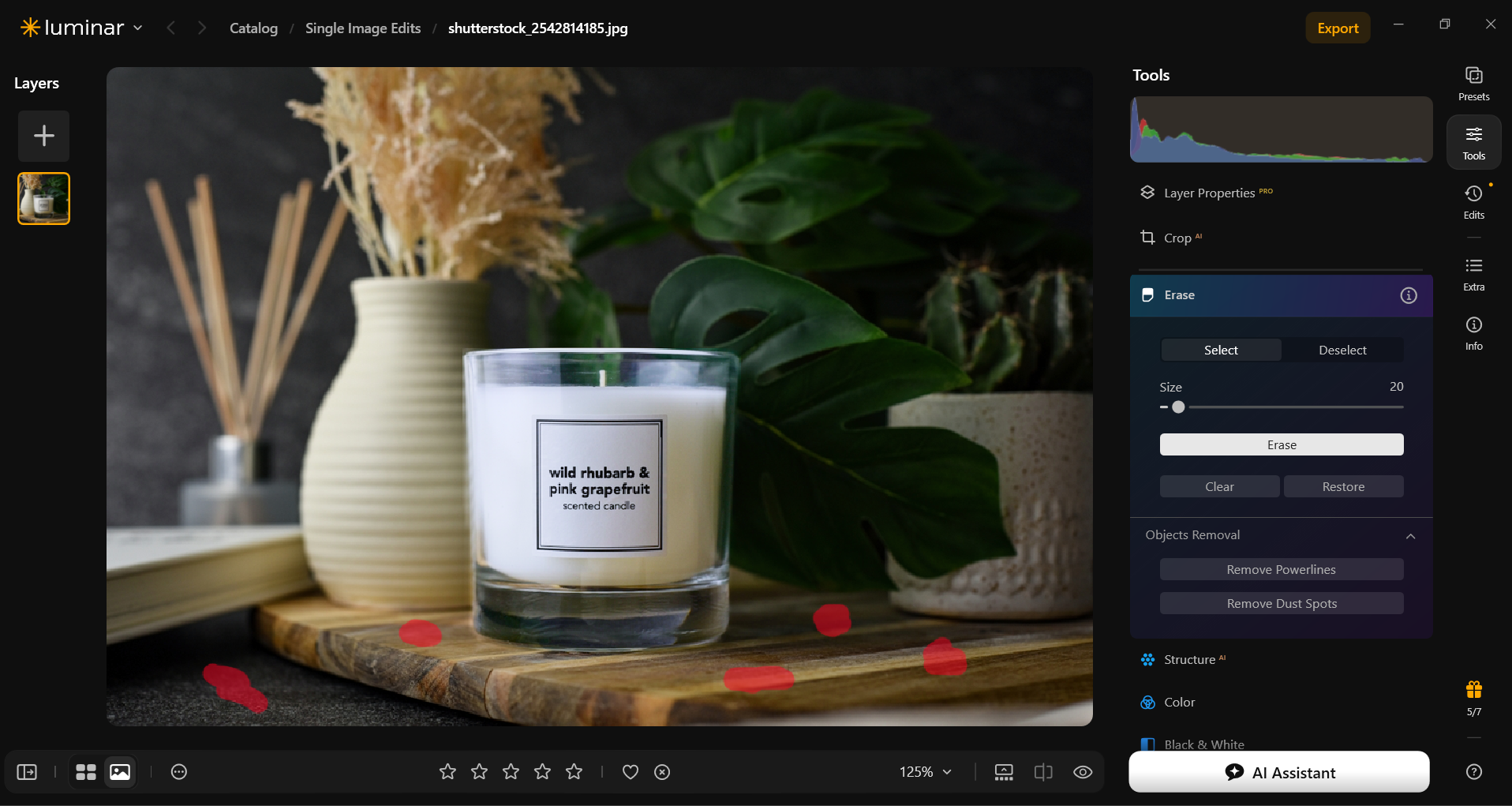Switch to single image view

[120, 772]
